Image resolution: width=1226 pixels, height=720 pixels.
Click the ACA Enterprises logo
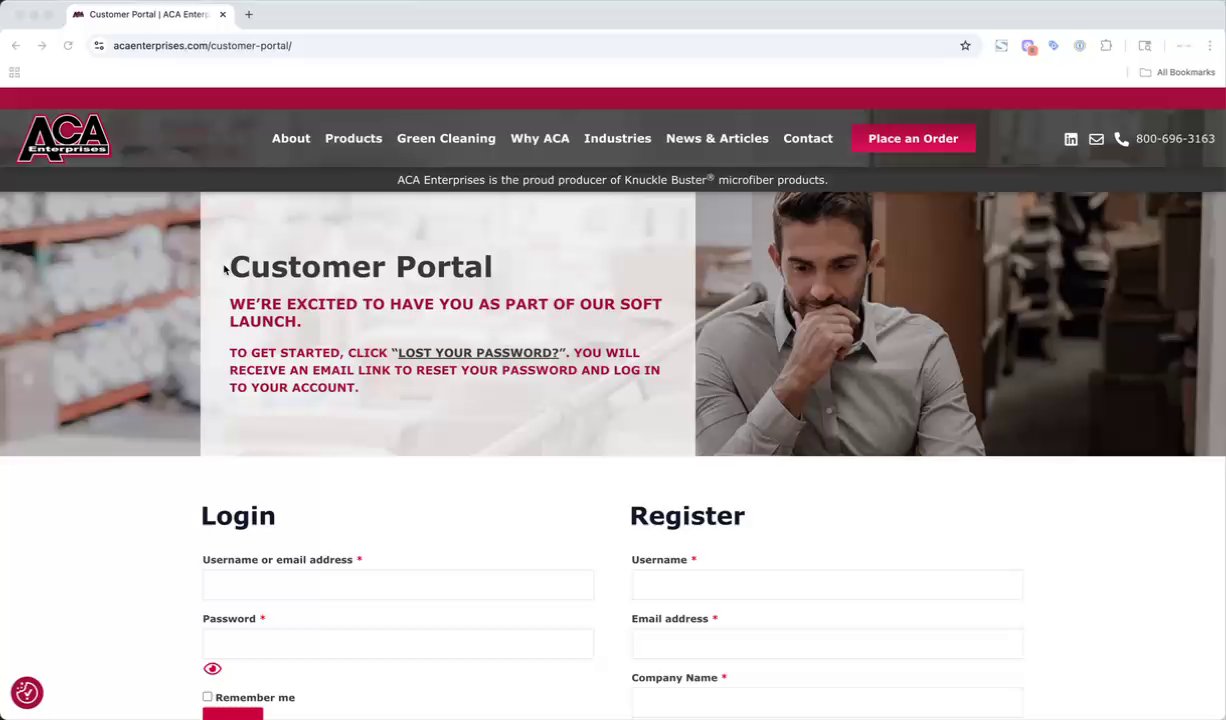click(63, 138)
